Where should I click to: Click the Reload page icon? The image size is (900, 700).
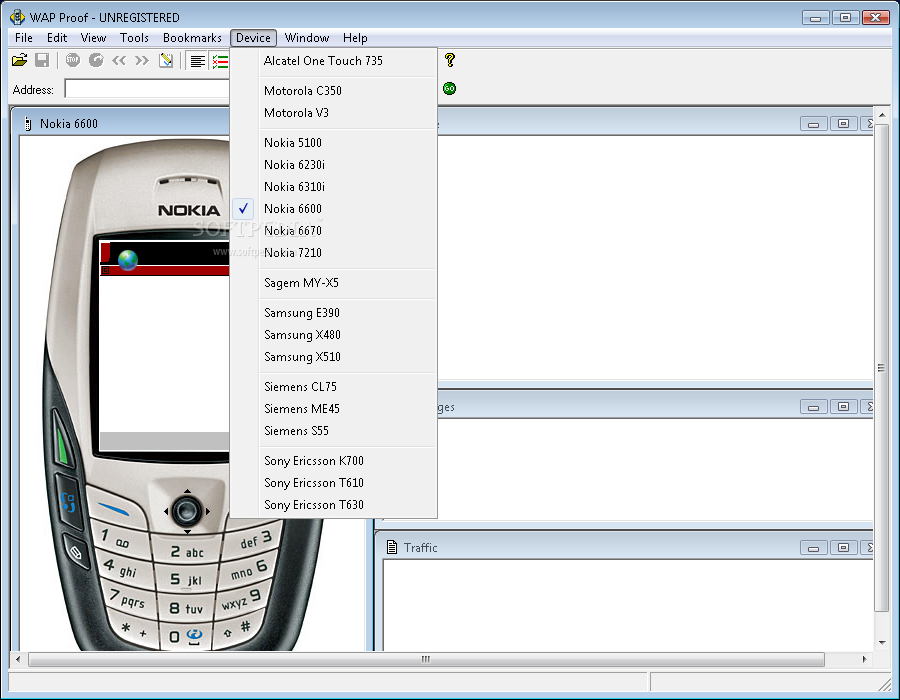pyautogui.click(x=96, y=60)
